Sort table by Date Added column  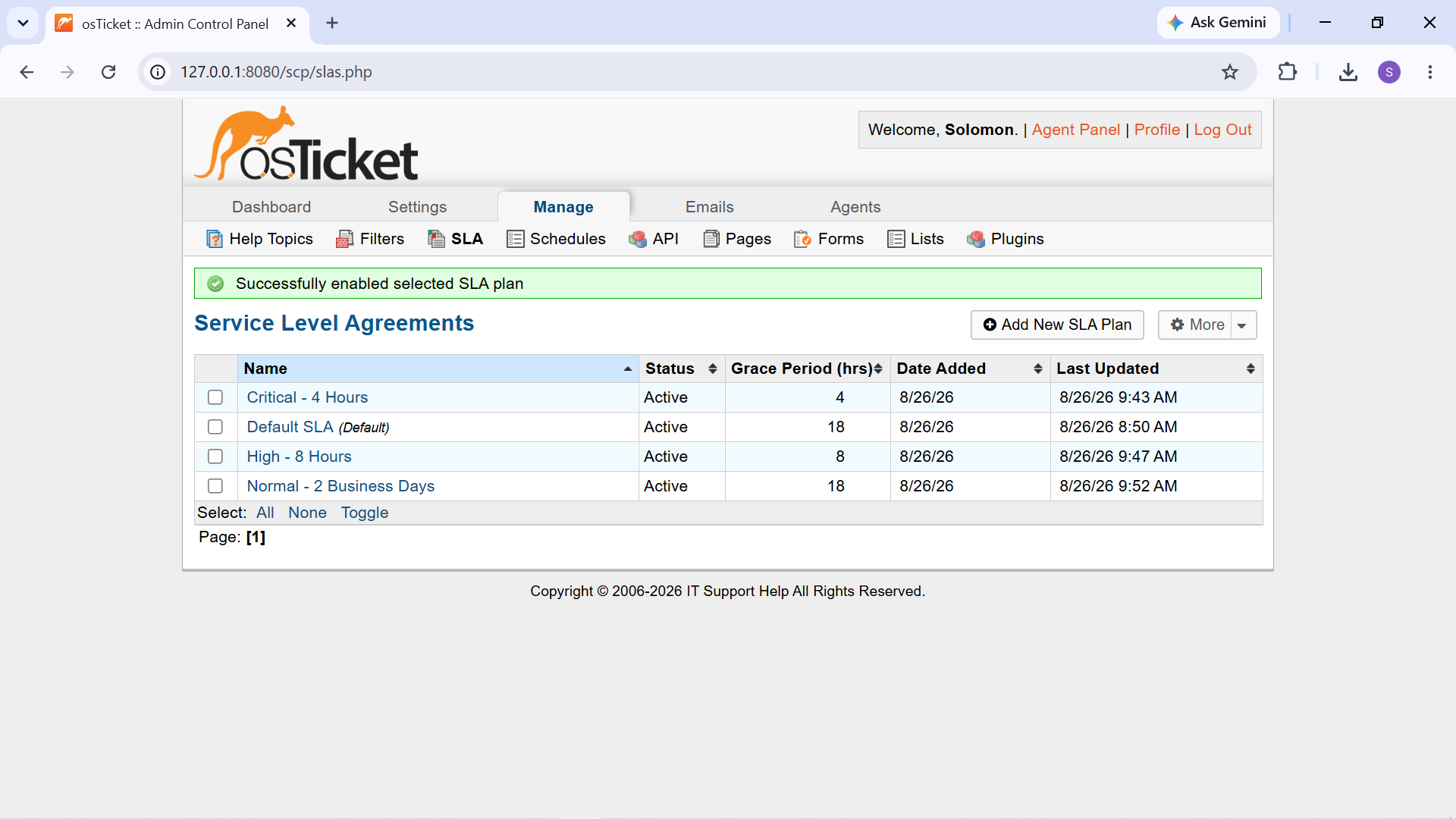pyautogui.click(x=970, y=369)
